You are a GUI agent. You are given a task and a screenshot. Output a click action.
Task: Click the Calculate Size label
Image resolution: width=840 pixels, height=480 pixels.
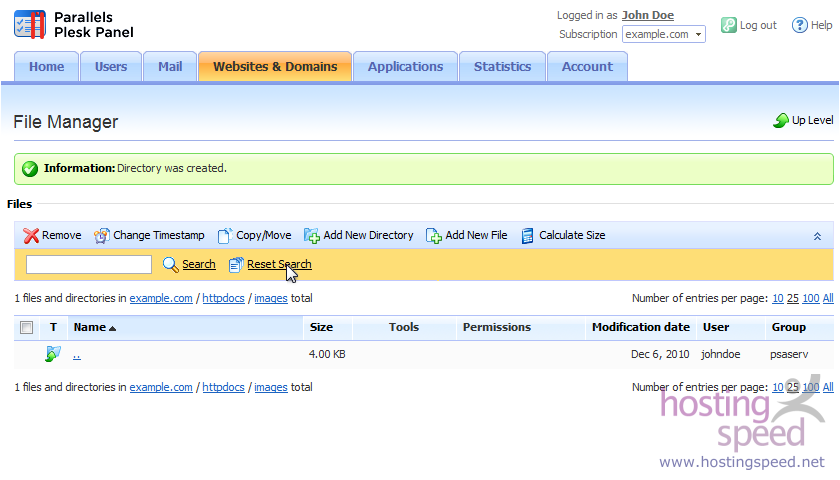coord(572,235)
